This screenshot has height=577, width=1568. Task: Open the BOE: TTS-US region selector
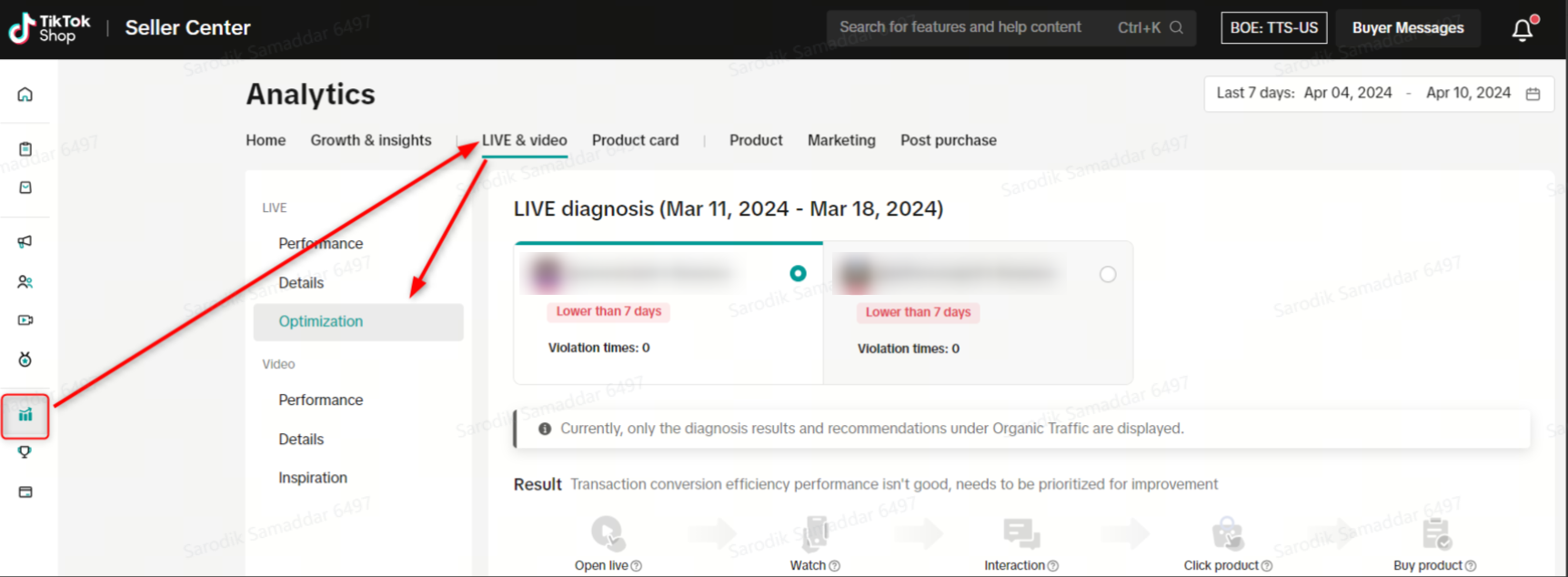coord(1273,28)
